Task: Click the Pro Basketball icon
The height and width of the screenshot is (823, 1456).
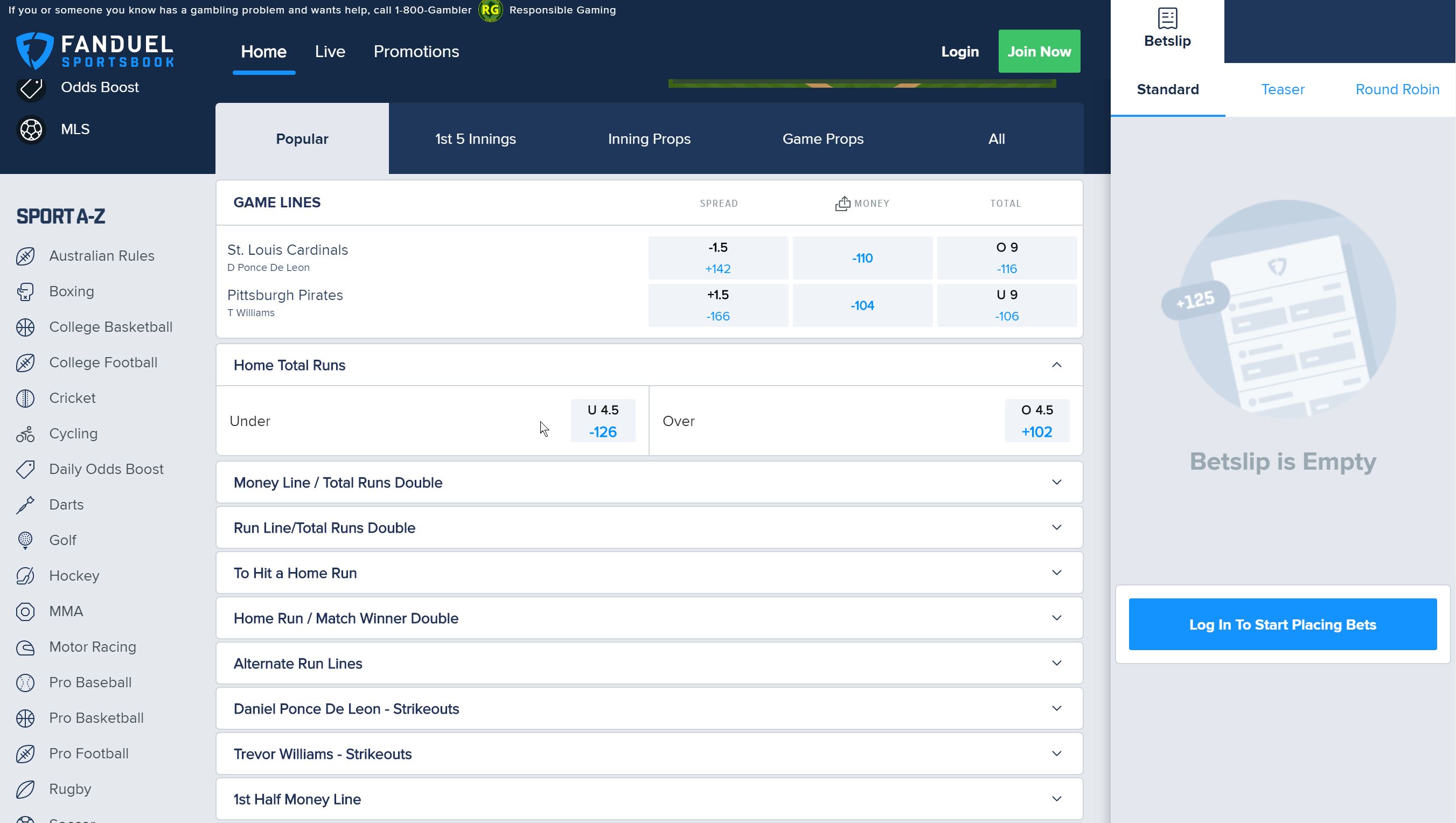Action: 25,719
